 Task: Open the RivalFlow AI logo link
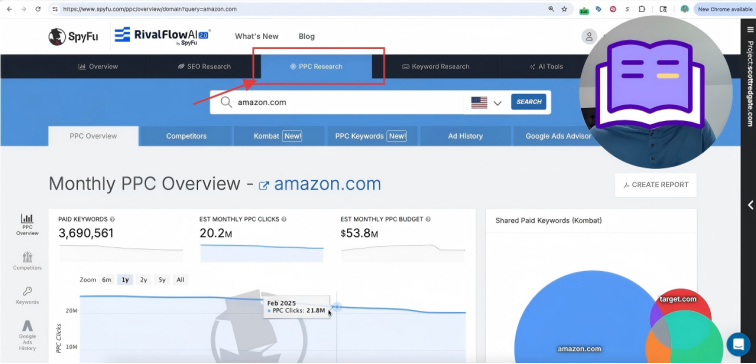pos(162,36)
